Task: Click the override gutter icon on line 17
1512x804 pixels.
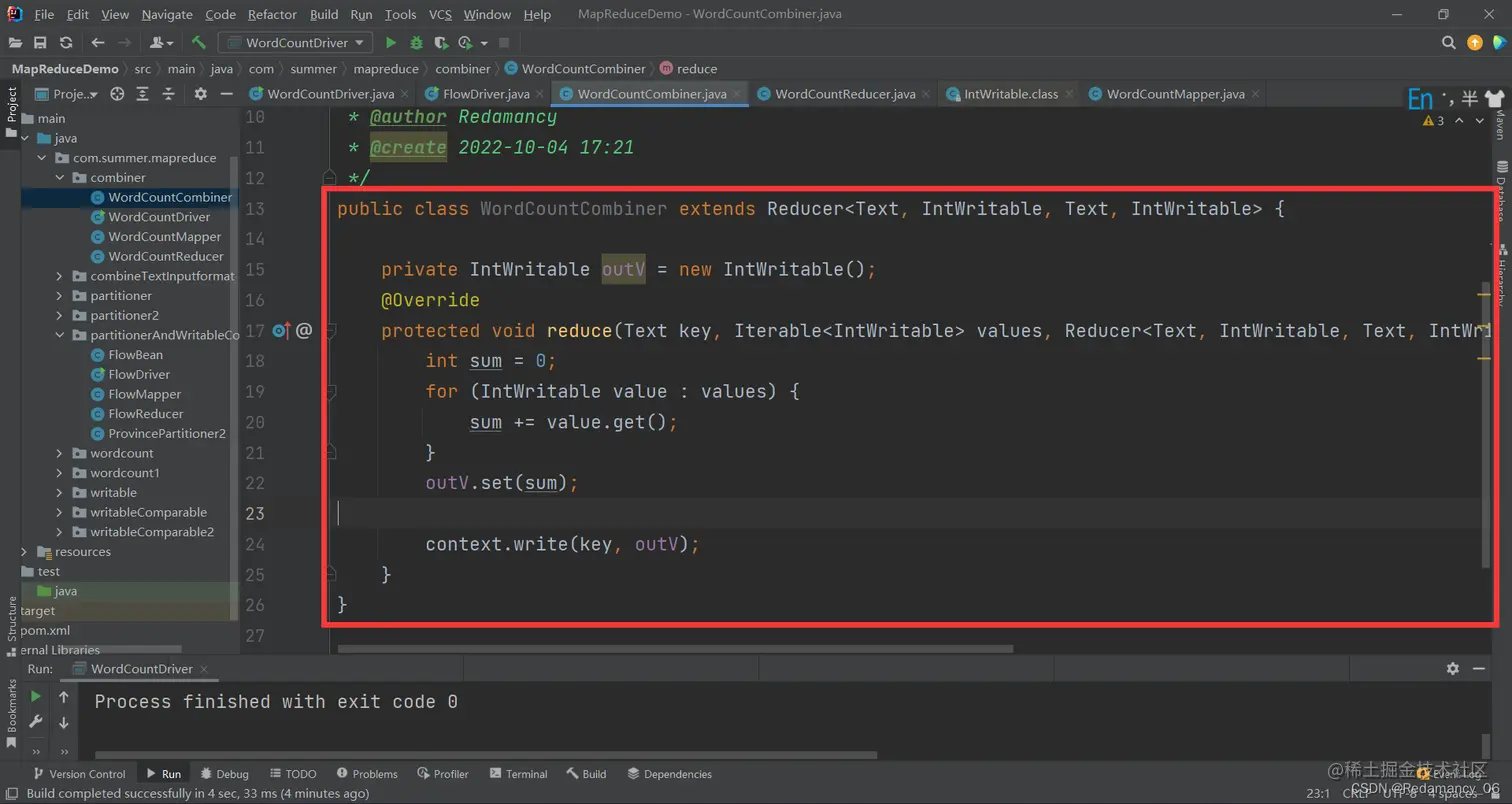Action: coord(281,330)
